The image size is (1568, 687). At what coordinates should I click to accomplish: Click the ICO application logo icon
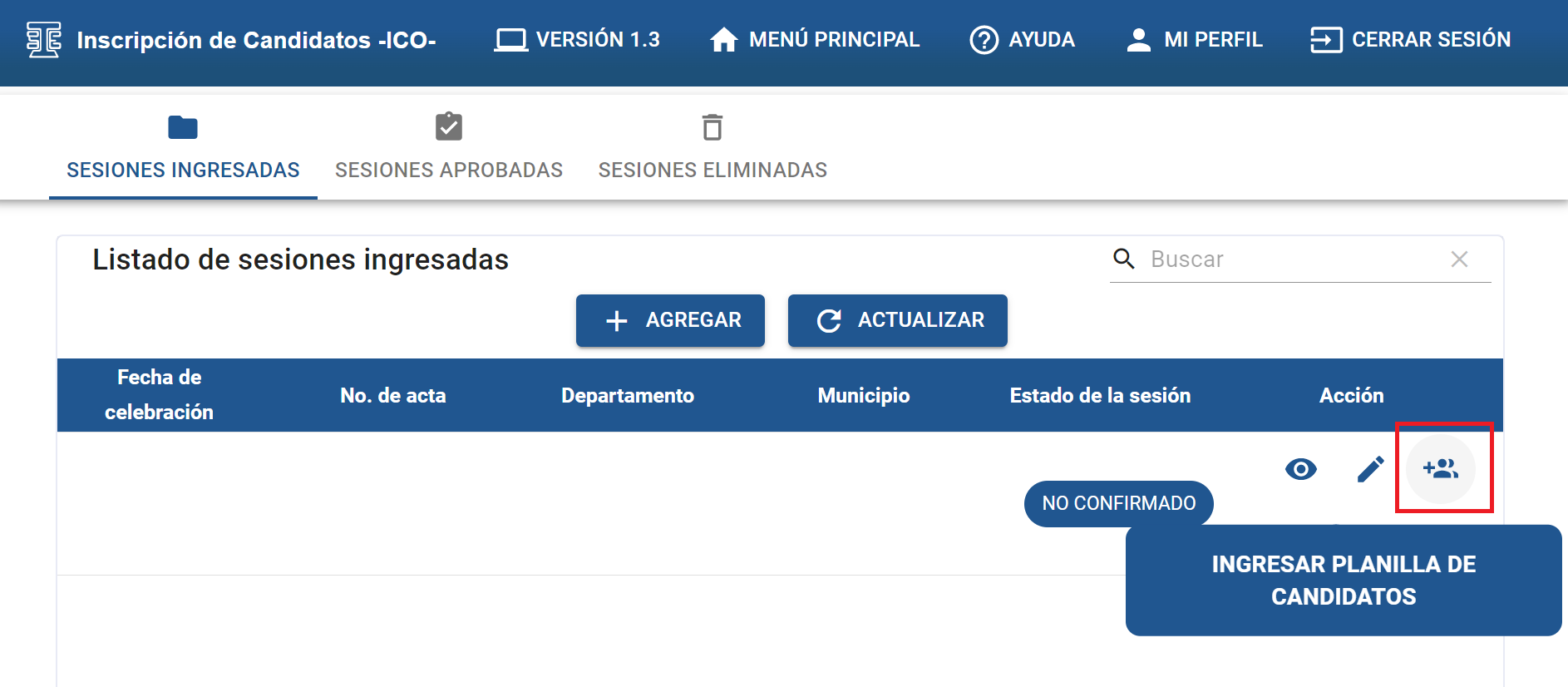tap(43, 39)
